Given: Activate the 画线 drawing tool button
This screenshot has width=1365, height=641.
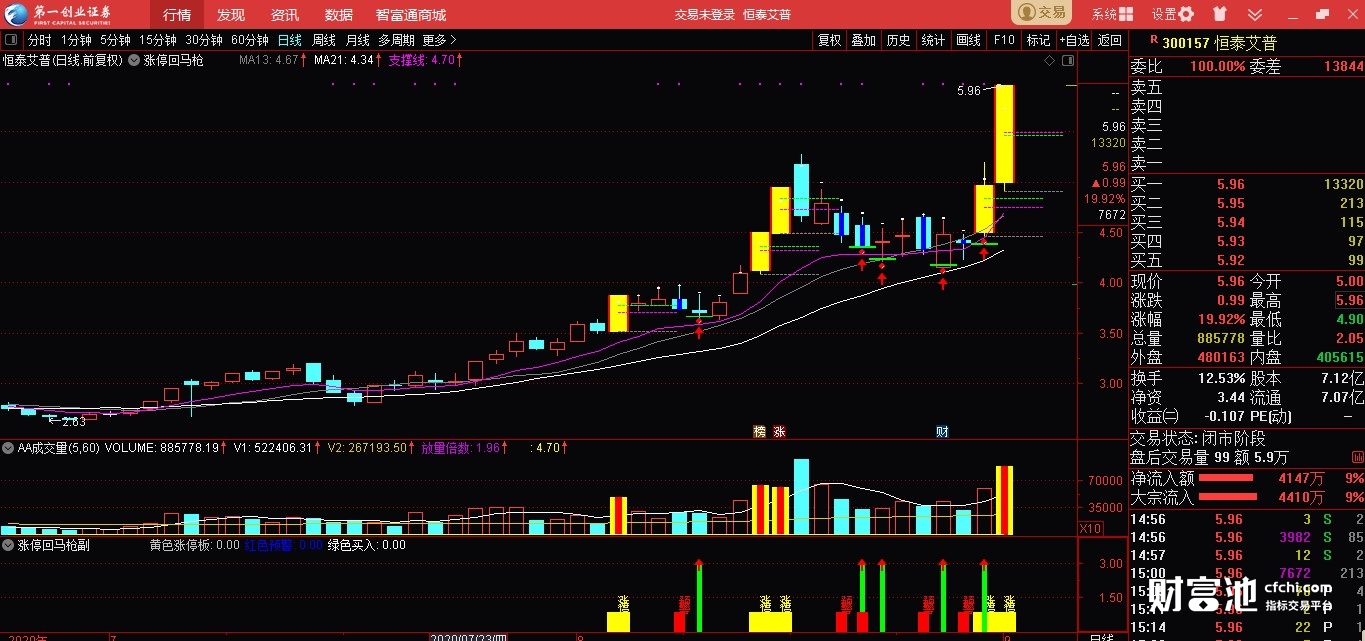Looking at the screenshot, I should tap(968, 40).
